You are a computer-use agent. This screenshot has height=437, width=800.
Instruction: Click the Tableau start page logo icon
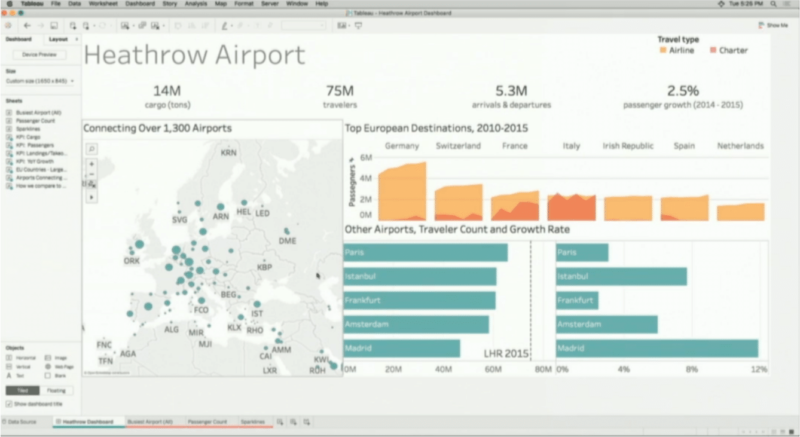(8, 25)
